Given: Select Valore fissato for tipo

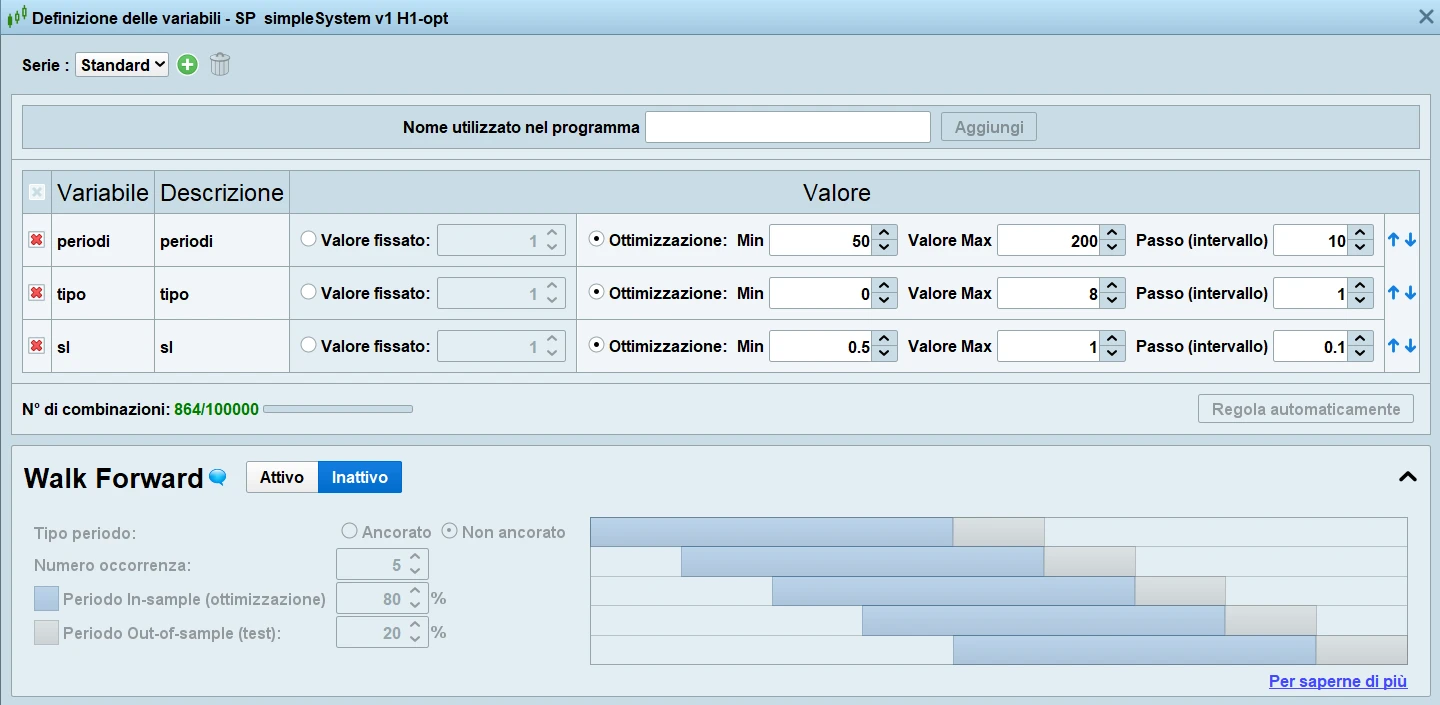Looking at the screenshot, I should (308, 292).
